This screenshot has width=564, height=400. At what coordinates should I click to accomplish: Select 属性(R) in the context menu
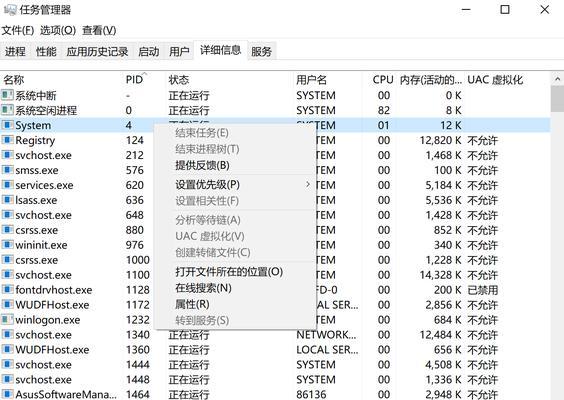pos(192,304)
